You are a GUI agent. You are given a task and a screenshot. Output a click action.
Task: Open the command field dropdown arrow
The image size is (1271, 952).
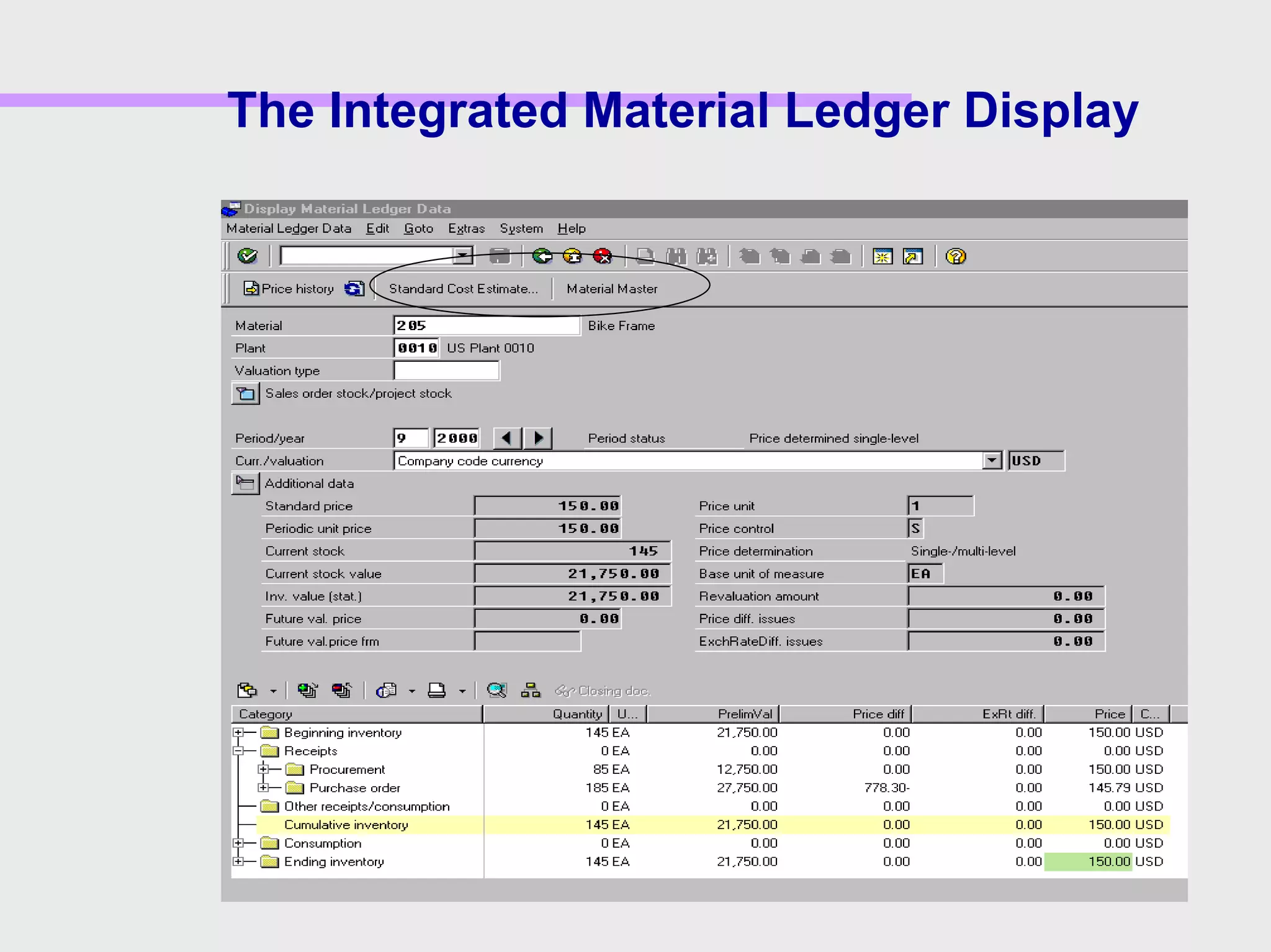point(462,256)
